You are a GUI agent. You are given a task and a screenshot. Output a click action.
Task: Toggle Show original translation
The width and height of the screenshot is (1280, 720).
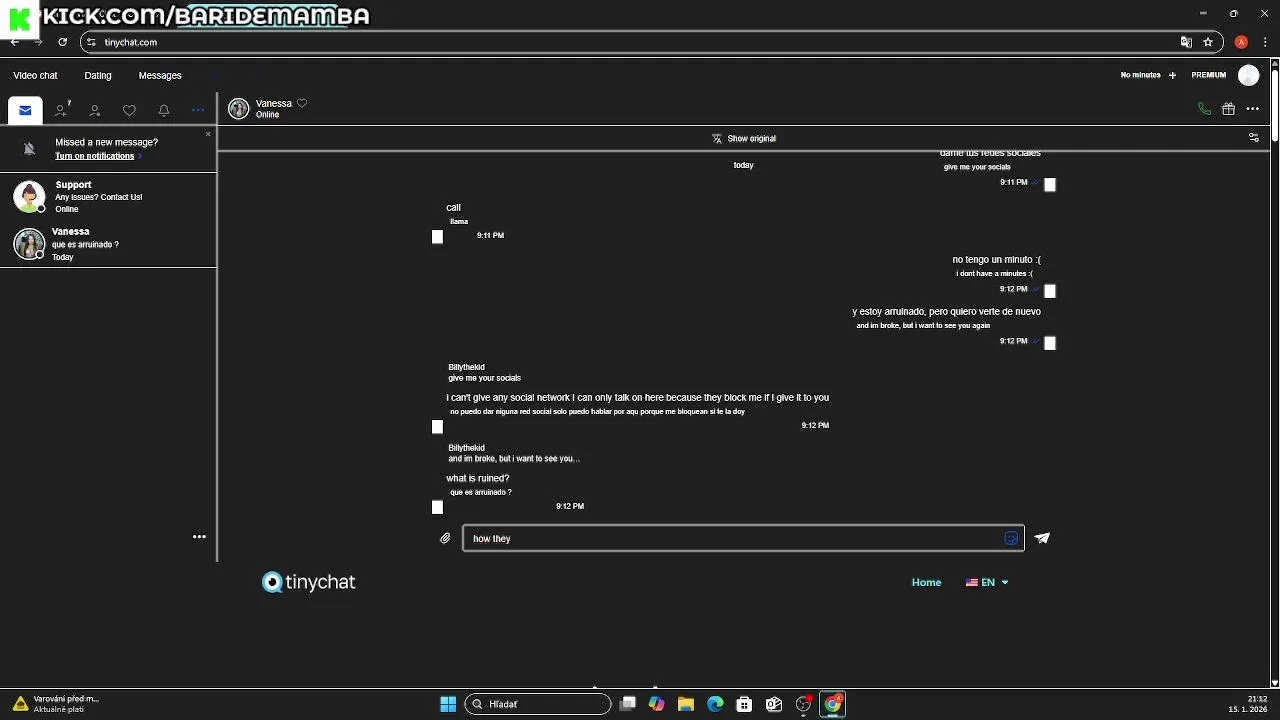pyautogui.click(x=751, y=139)
